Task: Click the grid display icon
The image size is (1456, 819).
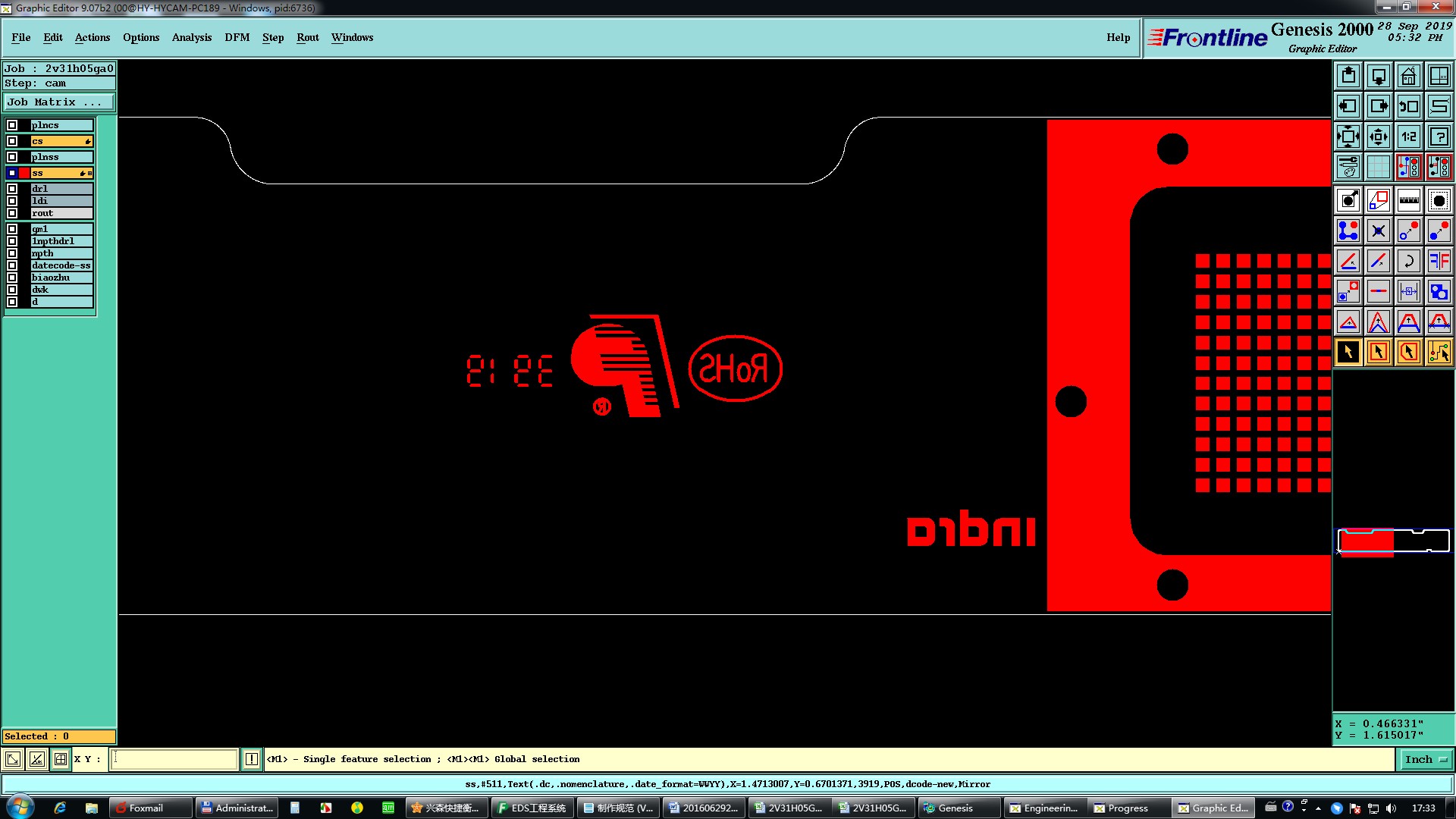Action: 1378,167
